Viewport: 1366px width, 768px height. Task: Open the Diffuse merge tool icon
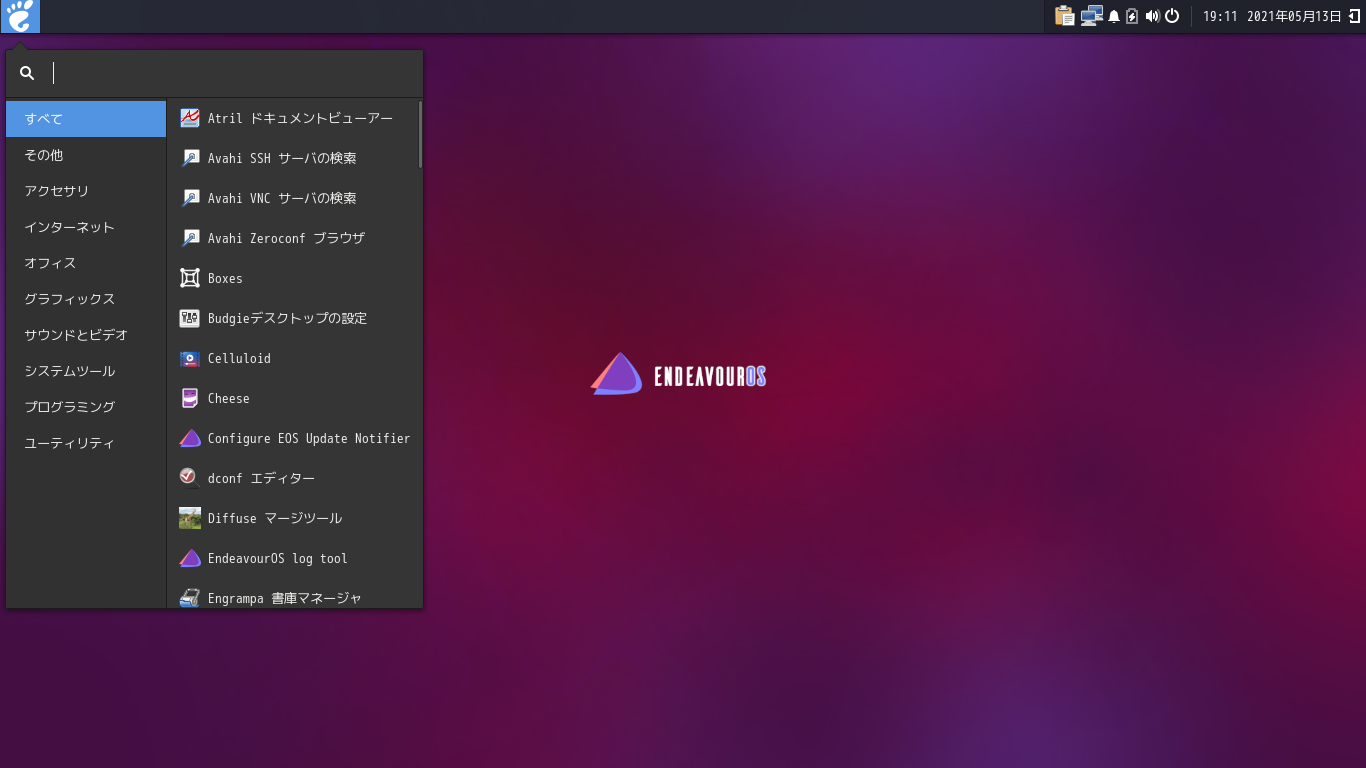click(189, 518)
